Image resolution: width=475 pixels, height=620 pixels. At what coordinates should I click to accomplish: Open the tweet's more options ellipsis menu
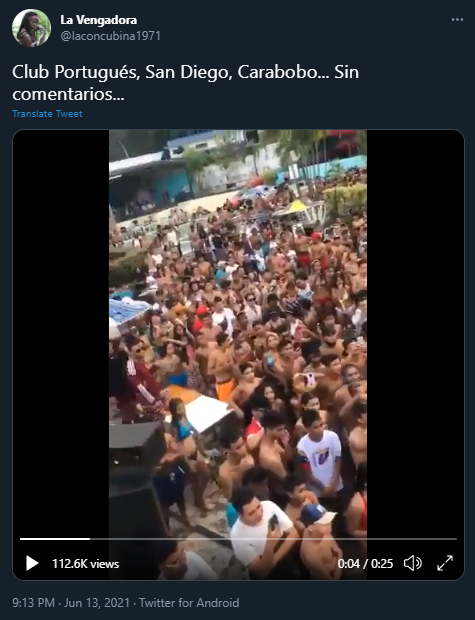(x=457, y=20)
